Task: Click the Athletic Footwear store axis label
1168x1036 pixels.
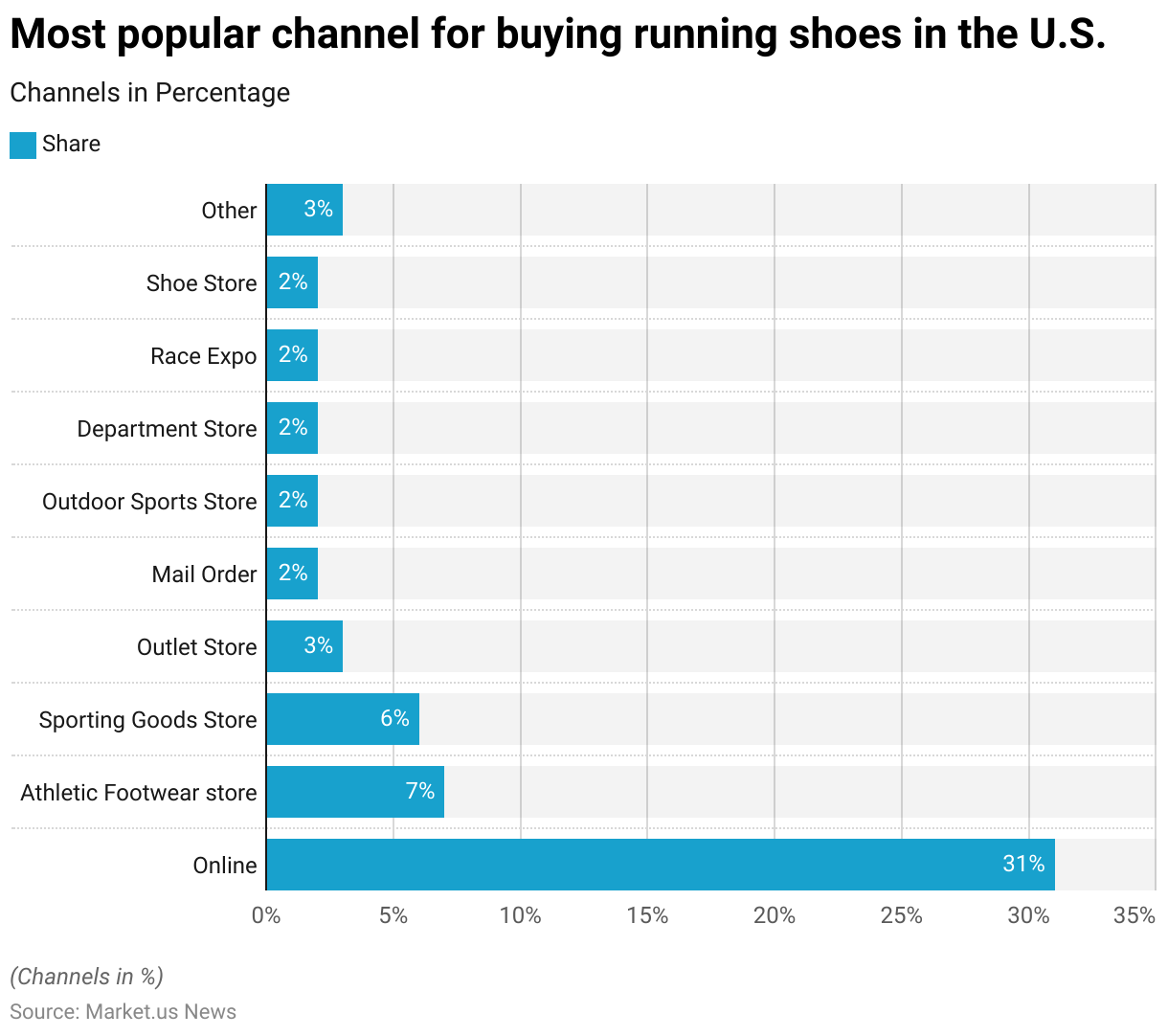Action: tap(139, 793)
